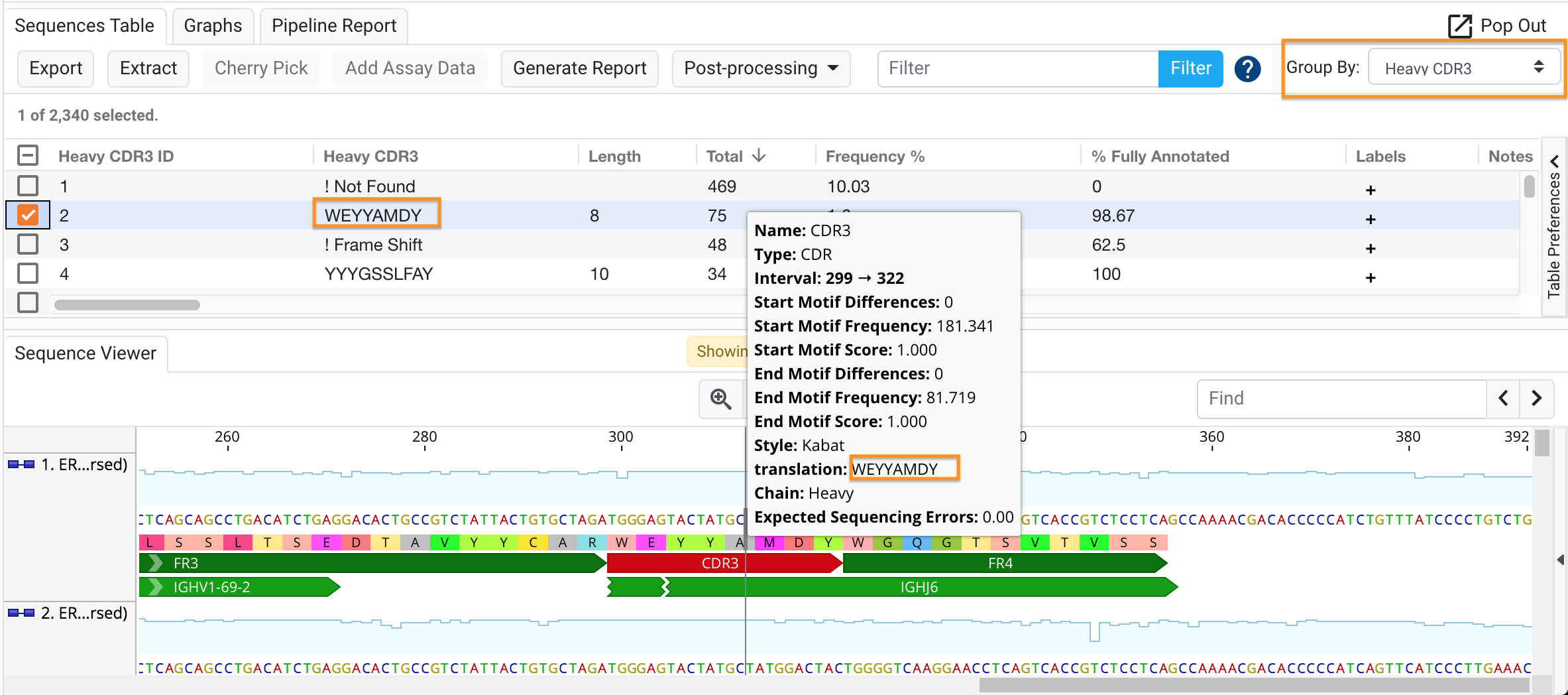The image size is (1568, 695).
Task: Toggle the select-all header checkbox
Action: click(x=28, y=156)
